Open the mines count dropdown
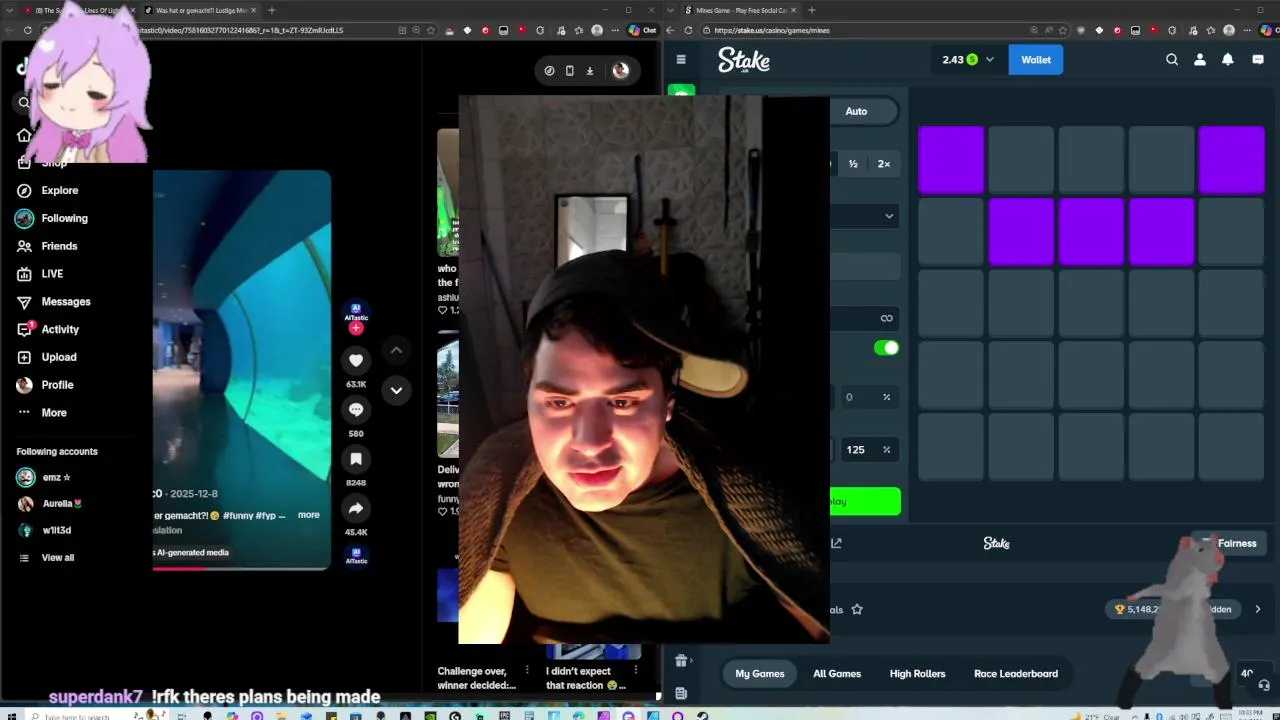Viewport: 1280px width, 720px height. [x=866, y=216]
